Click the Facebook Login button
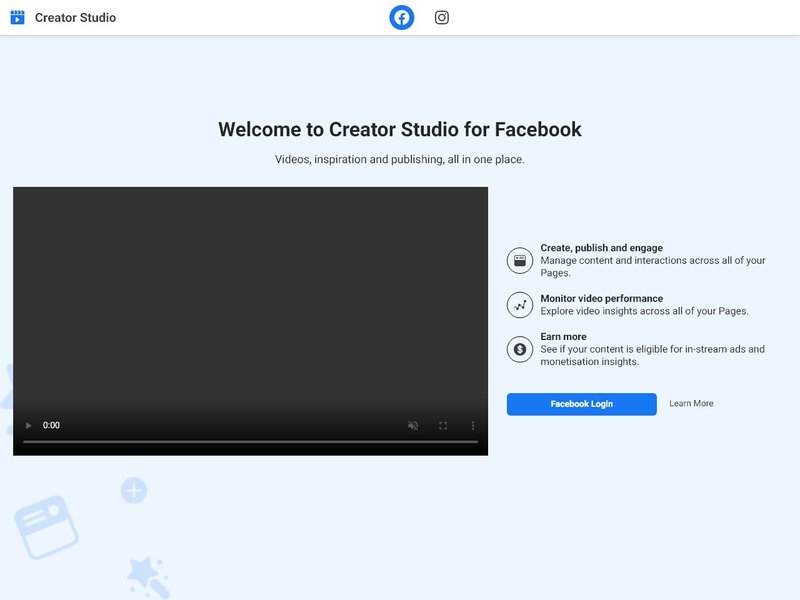 coord(582,404)
